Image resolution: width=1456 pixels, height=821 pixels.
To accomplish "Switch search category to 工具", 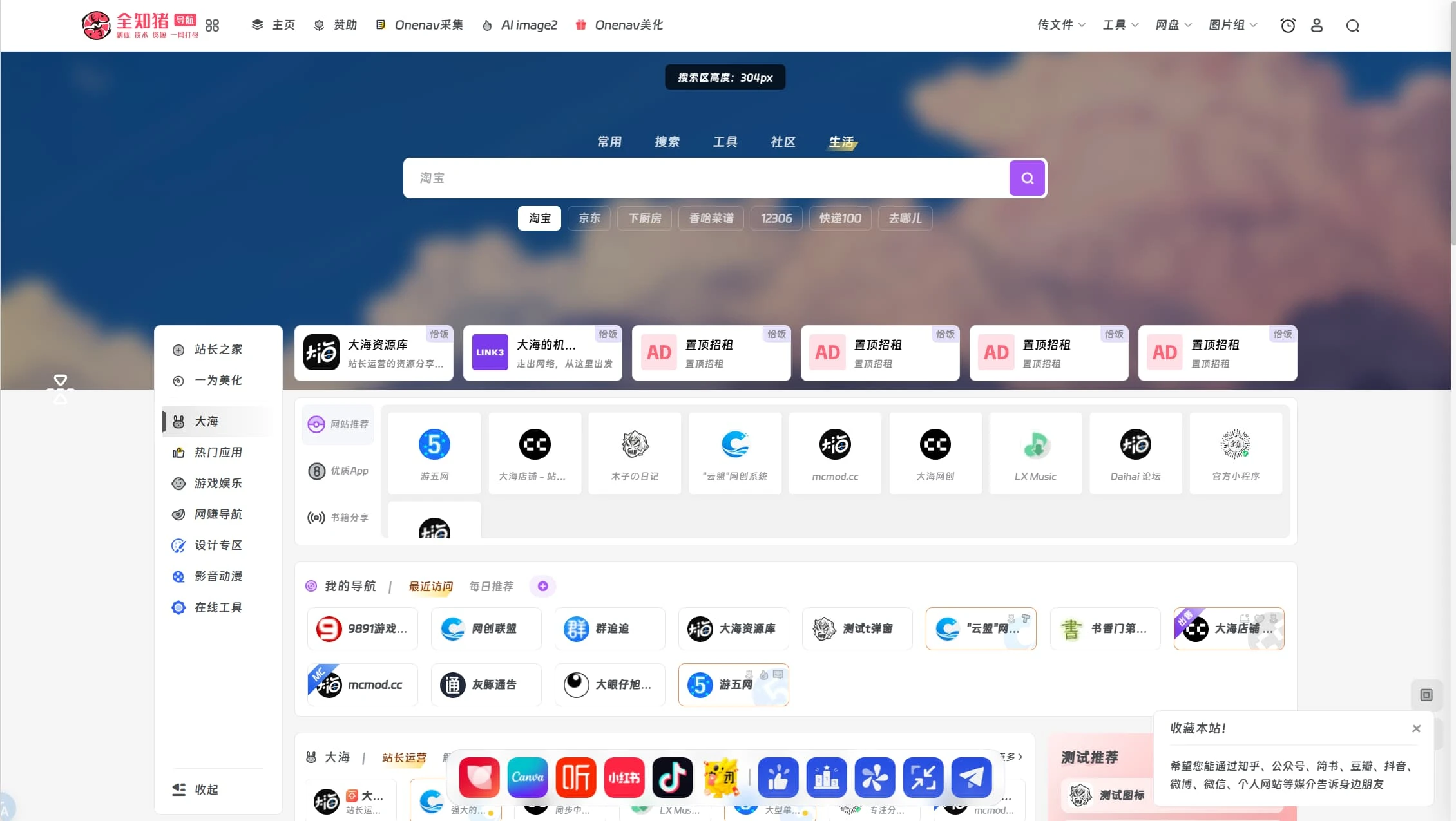I will (x=725, y=142).
